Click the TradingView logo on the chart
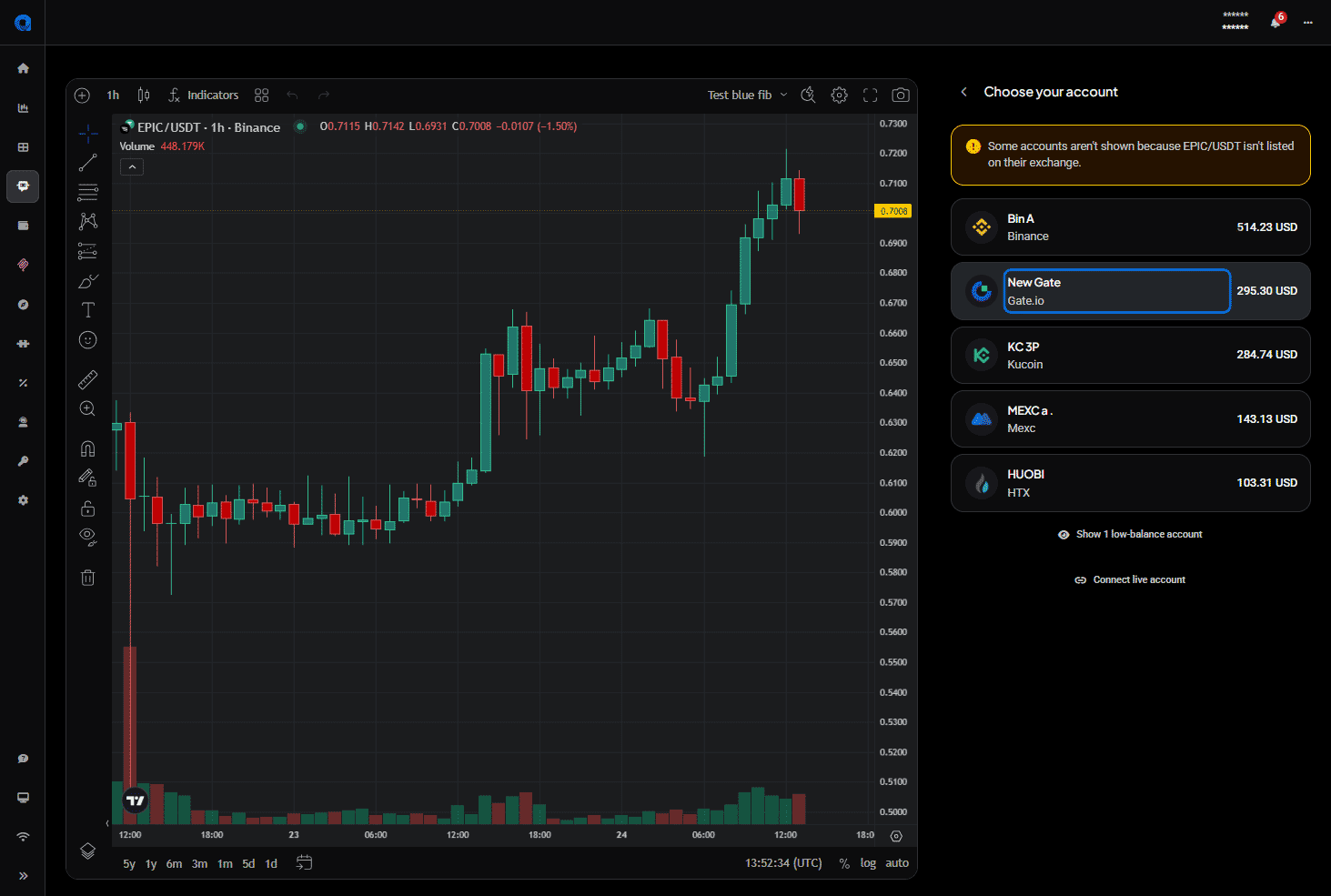This screenshot has height=896, width=1331. 136,800
